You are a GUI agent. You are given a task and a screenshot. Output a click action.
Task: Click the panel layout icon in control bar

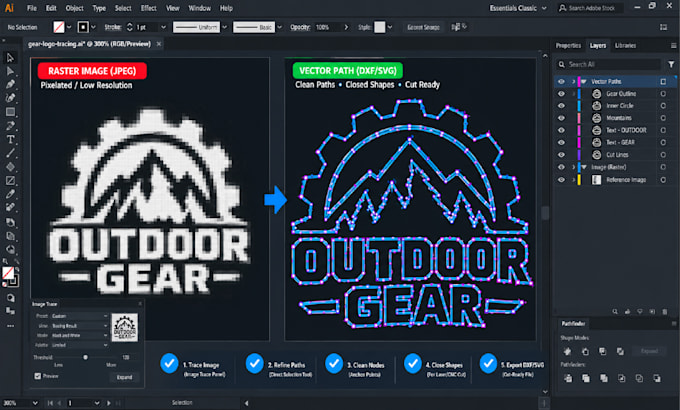[664, 27]
